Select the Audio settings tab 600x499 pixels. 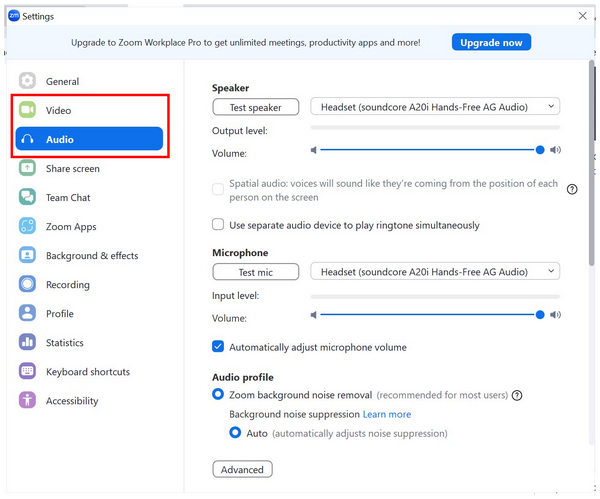pyautogui.click(x=89, y=139)
